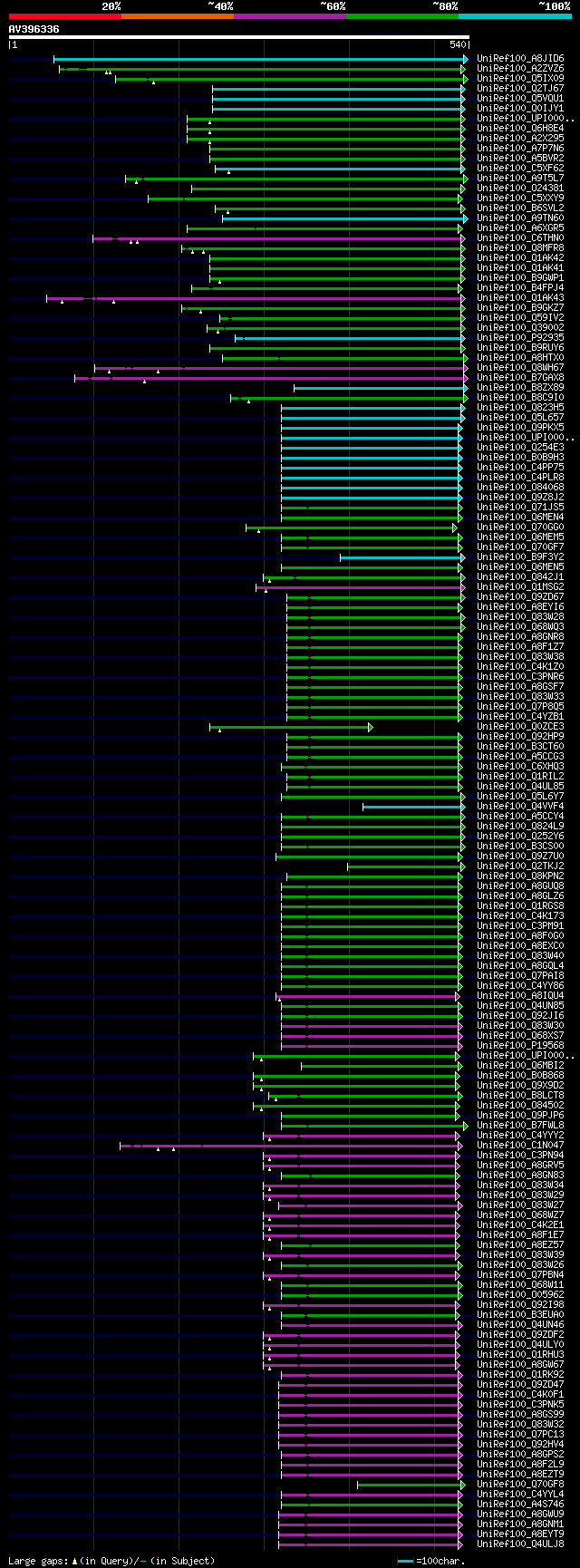Click the cyan ~100% identity legend bar
This screenshot has width=580, height=1568.
click(514, 16)
